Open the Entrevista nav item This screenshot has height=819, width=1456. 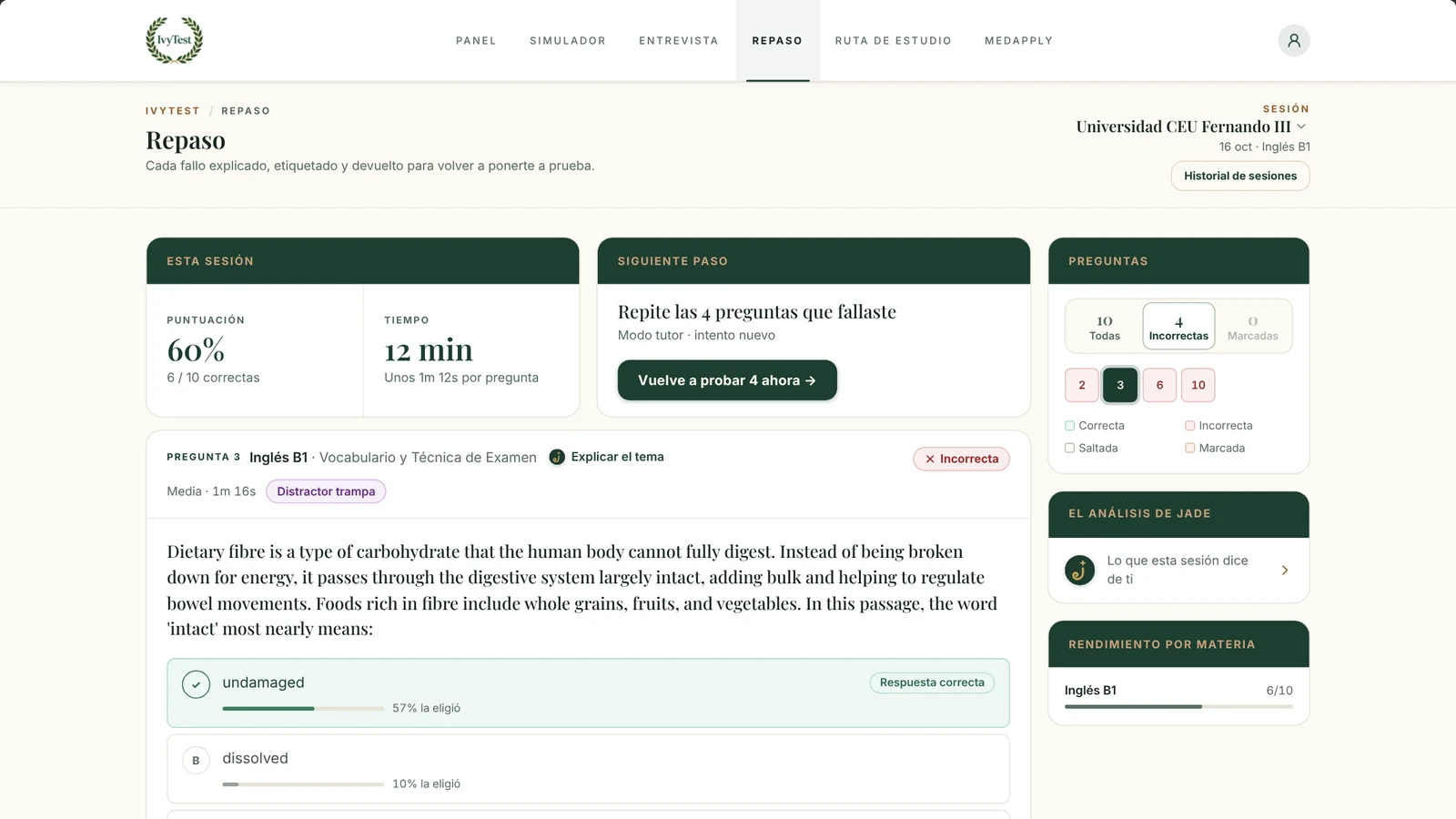(679, 41)
